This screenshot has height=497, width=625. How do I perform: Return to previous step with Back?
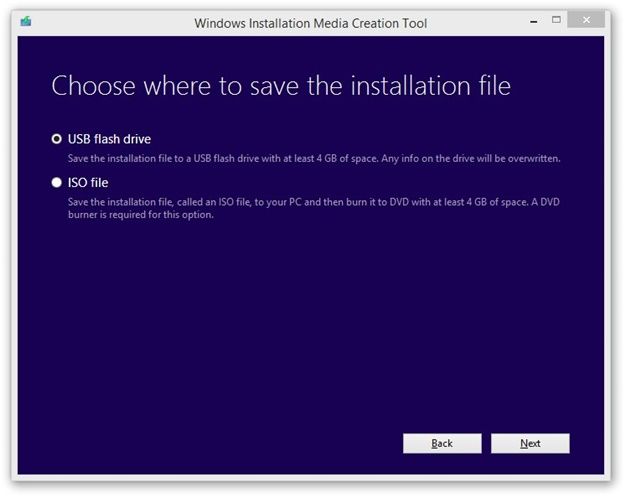442,443
